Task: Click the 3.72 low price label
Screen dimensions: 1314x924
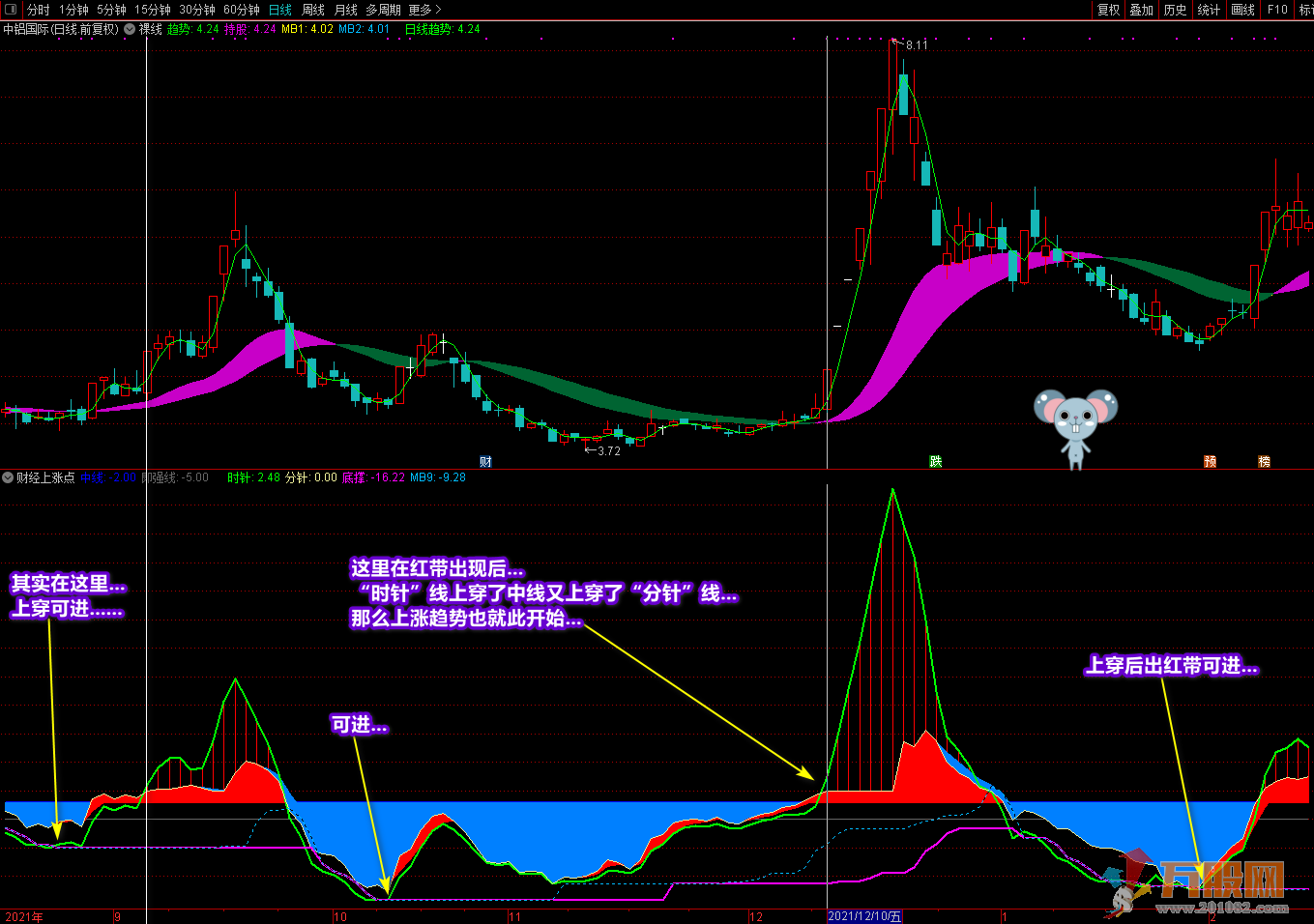Action: [x=608, y=451]
